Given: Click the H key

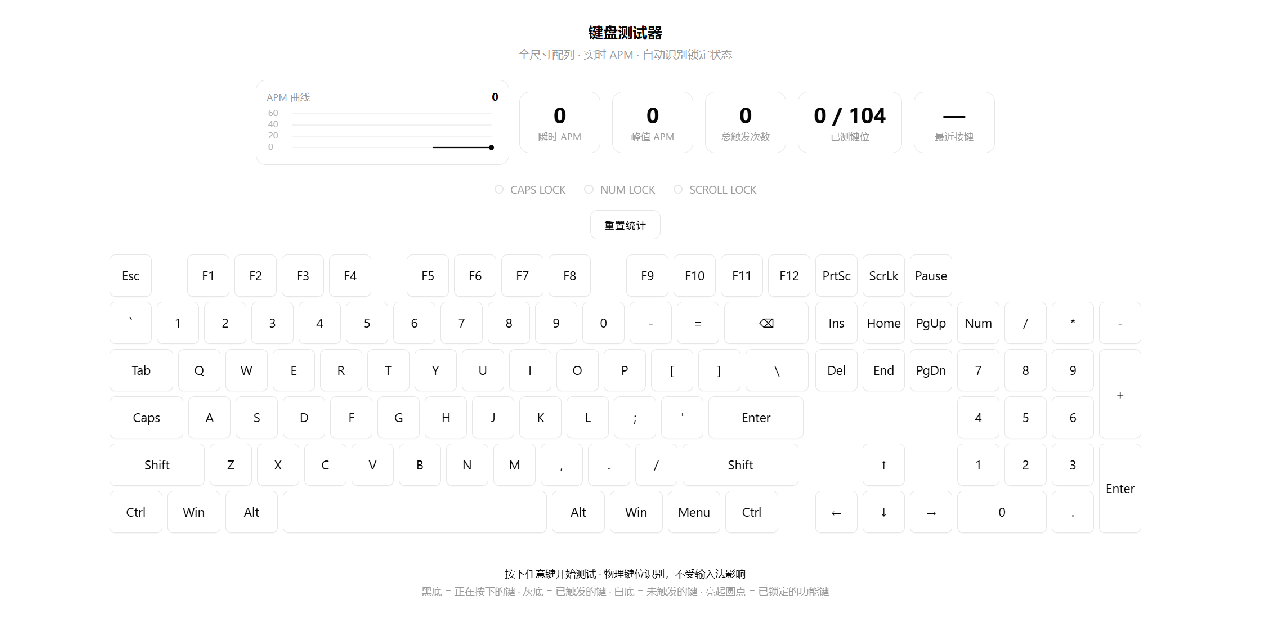Looking at the screenshot, I should [x=446, y=418].
